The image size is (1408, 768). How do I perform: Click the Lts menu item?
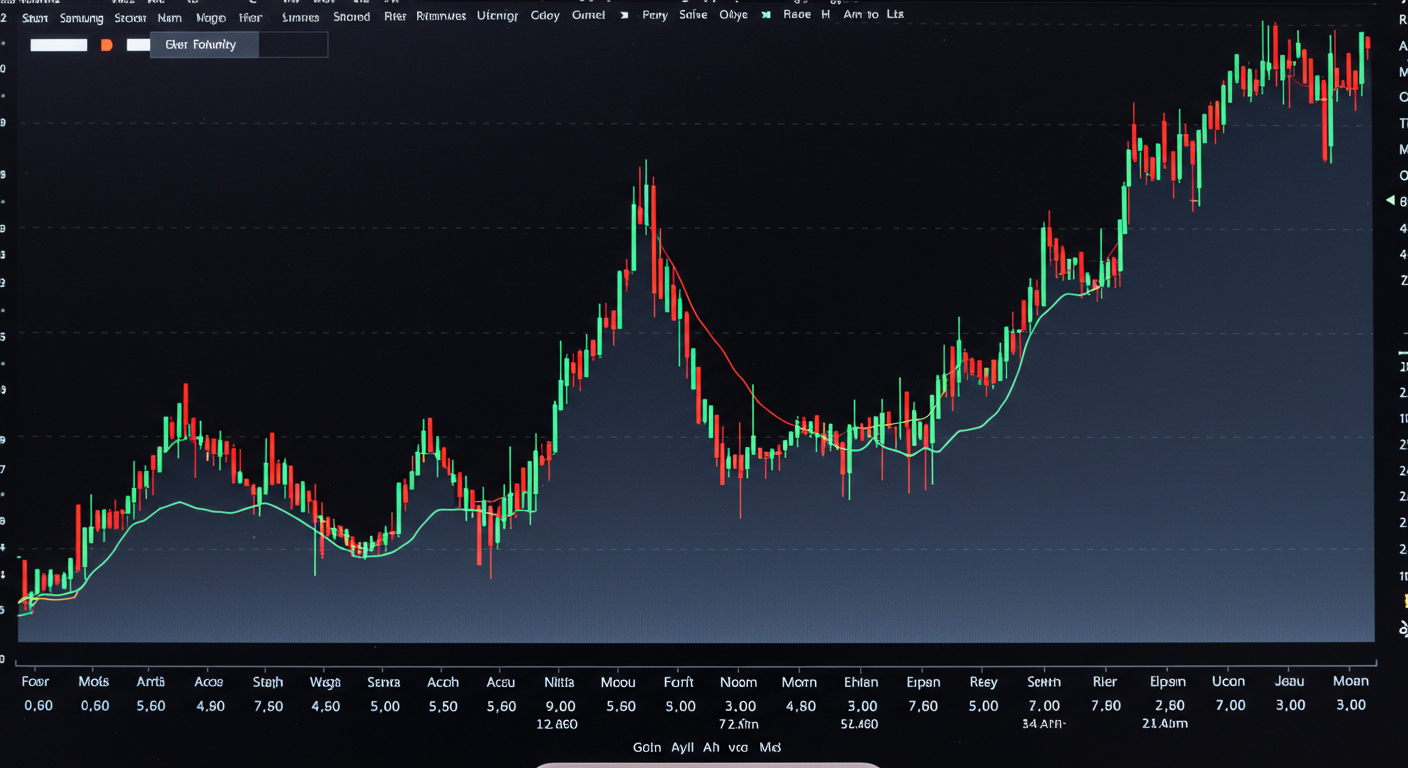click(895, 16)
